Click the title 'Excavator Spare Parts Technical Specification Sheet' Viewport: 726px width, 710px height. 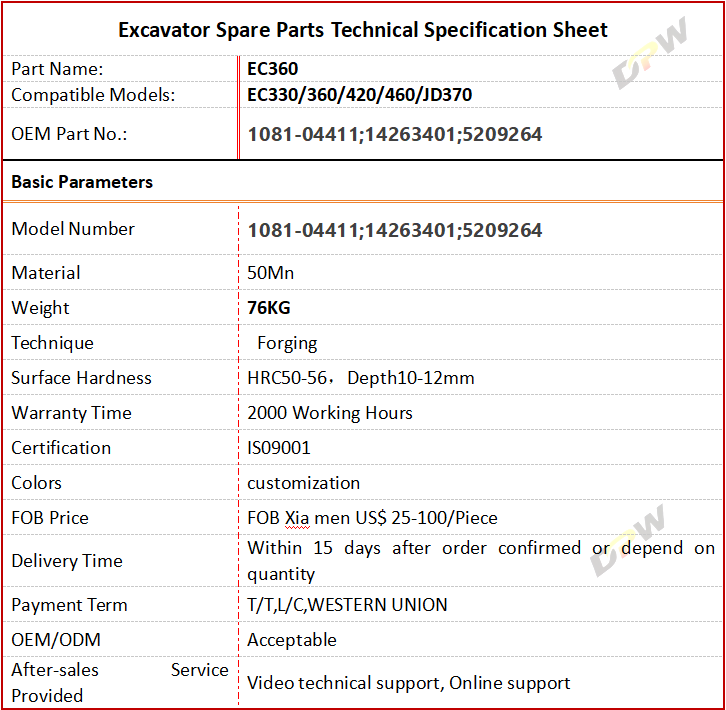tap(363, 31)
